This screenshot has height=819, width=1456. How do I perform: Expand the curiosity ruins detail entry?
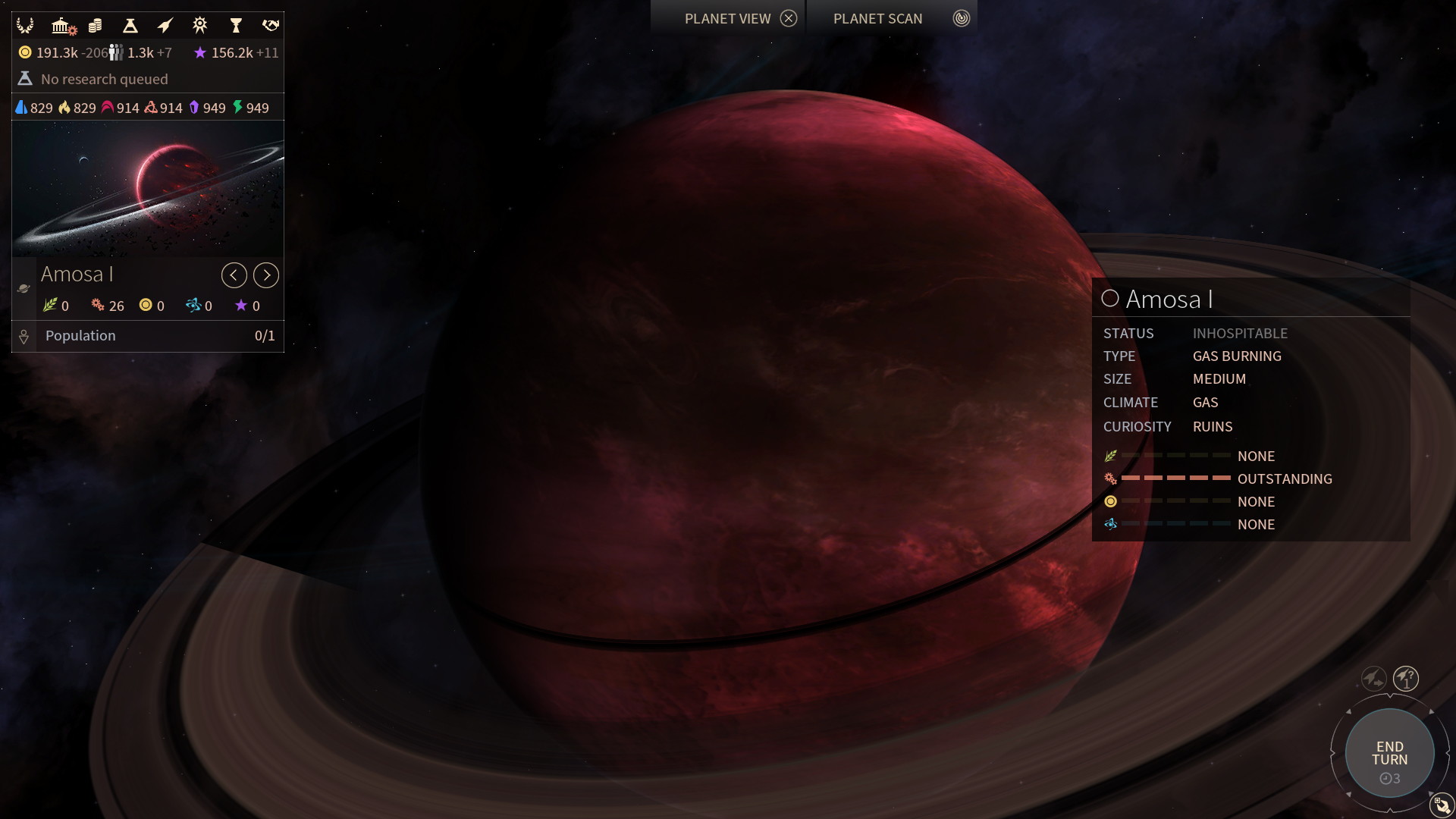1212,425
